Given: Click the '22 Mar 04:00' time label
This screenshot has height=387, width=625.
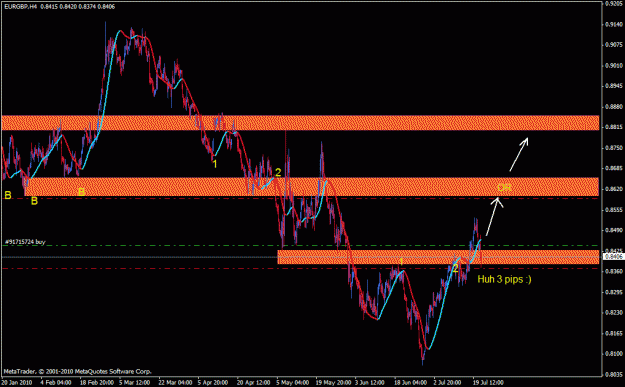Looking at the screenshot, I should [x=175, y=383].
